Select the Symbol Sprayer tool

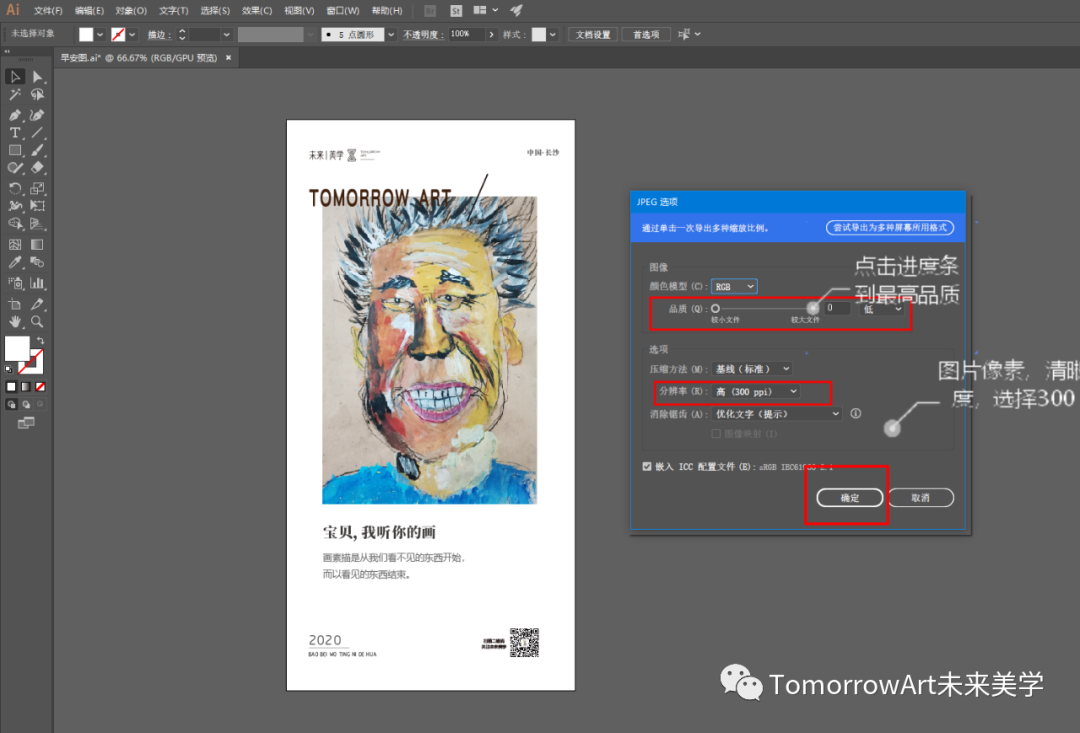click(15, 282)
